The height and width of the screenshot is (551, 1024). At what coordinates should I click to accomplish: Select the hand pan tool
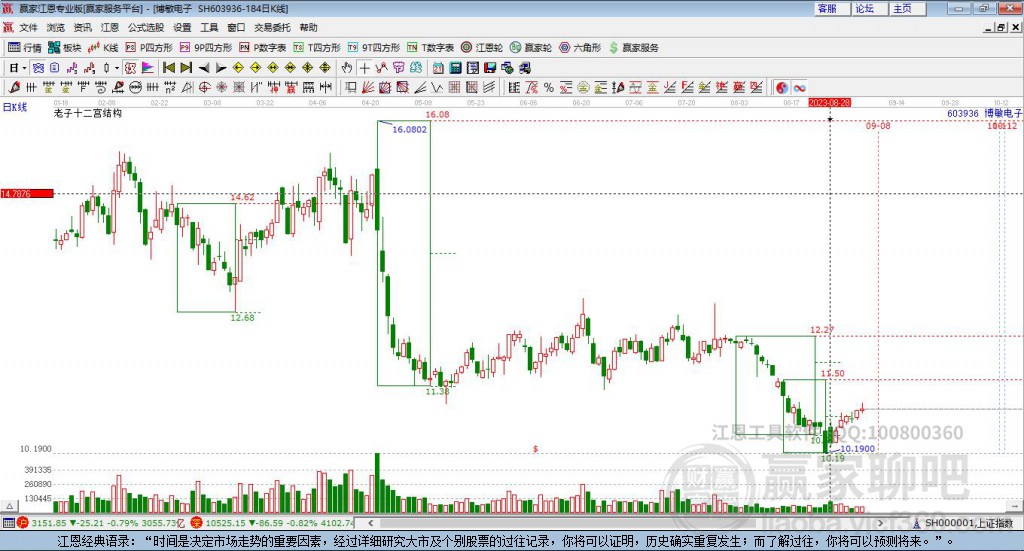click(x=347, y=68)
